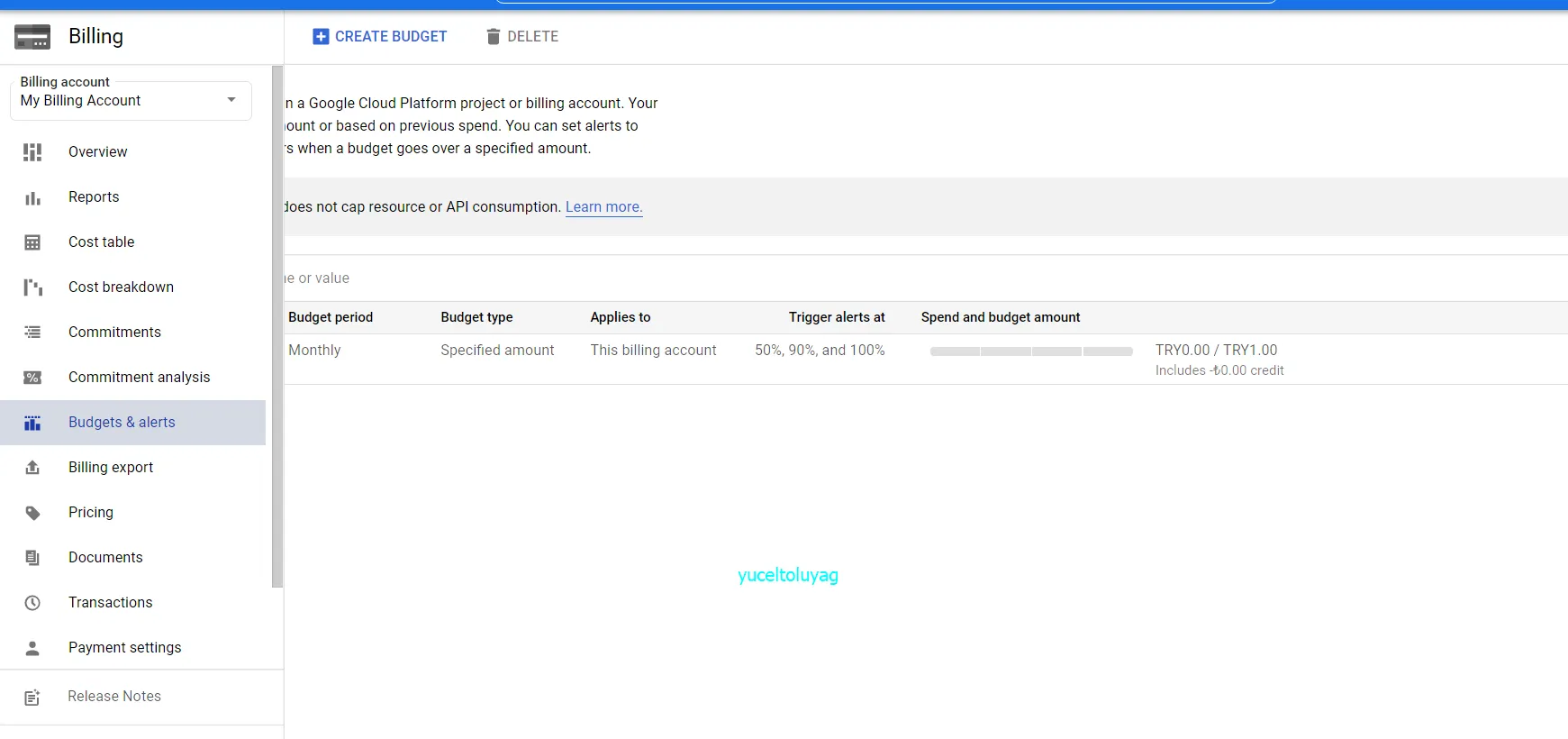This screenshot has height=739, width=1568.
Task: Select Budgets & alerts menu item
Action: point(132,423)
